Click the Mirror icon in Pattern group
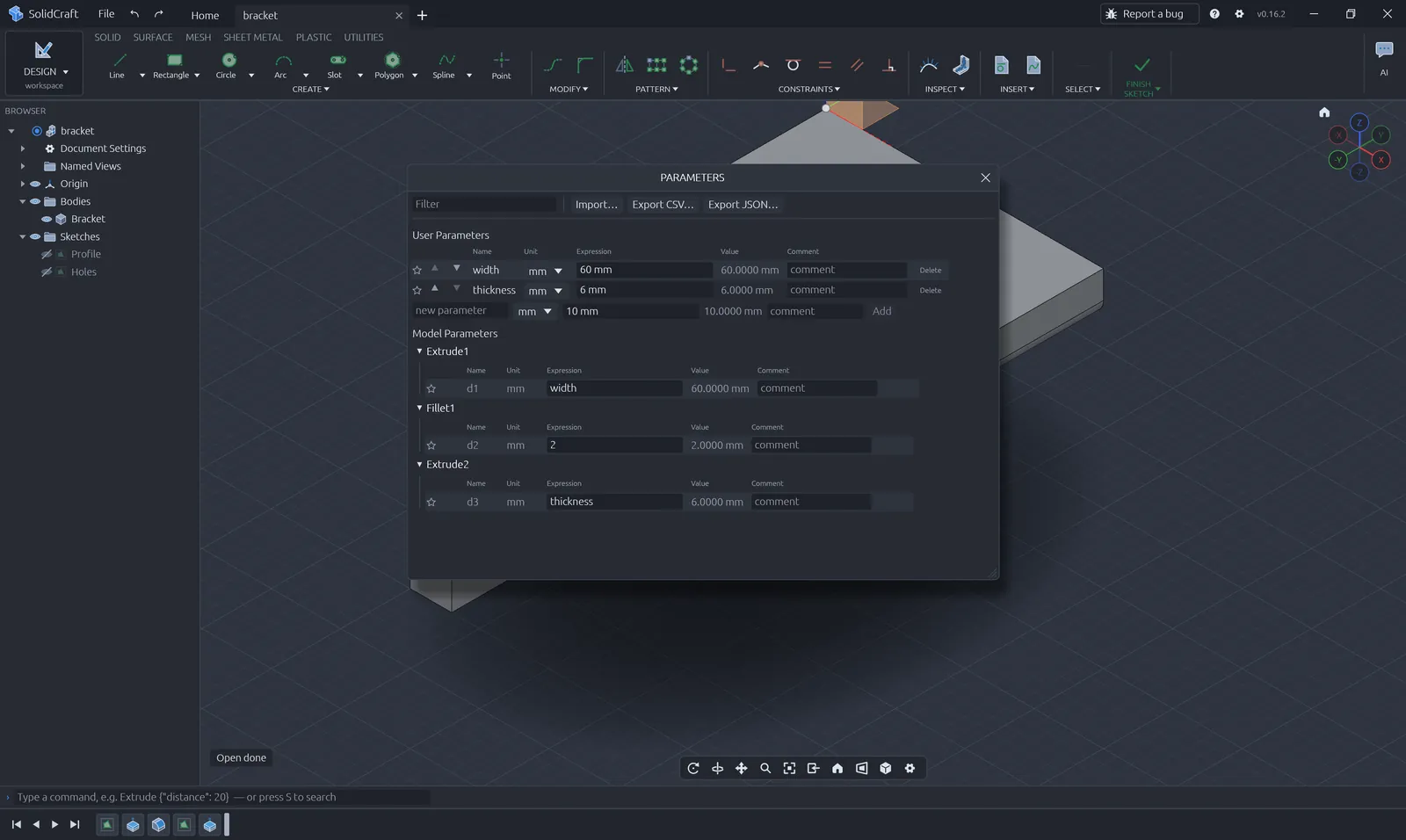Image resolution: width=1406 pixels, height=840 pixels. click(x=624, y=65)
